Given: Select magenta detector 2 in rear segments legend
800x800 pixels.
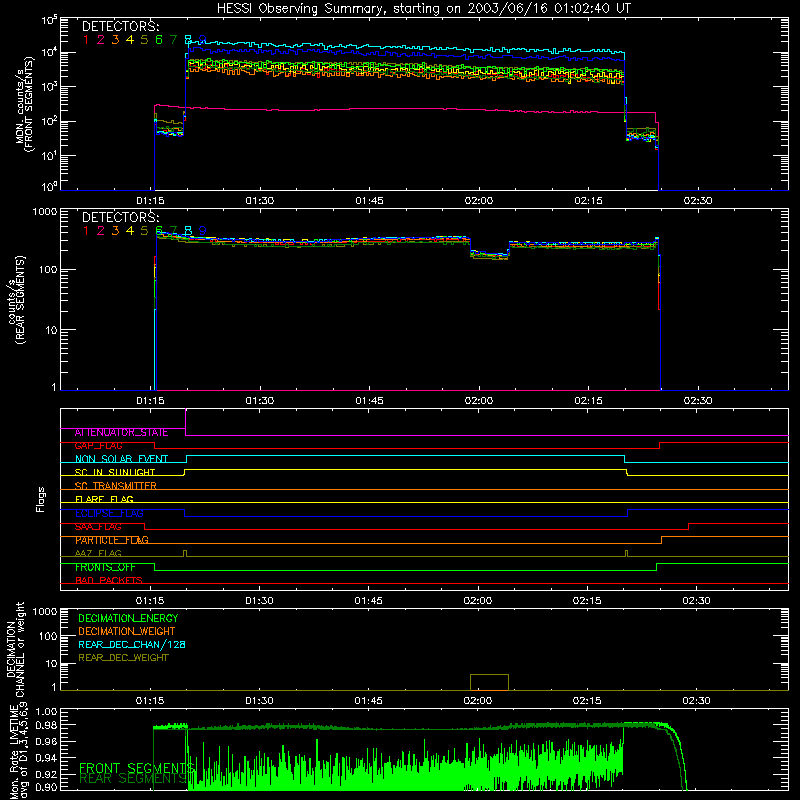Looking at the screenshot, I should point(101,231).
